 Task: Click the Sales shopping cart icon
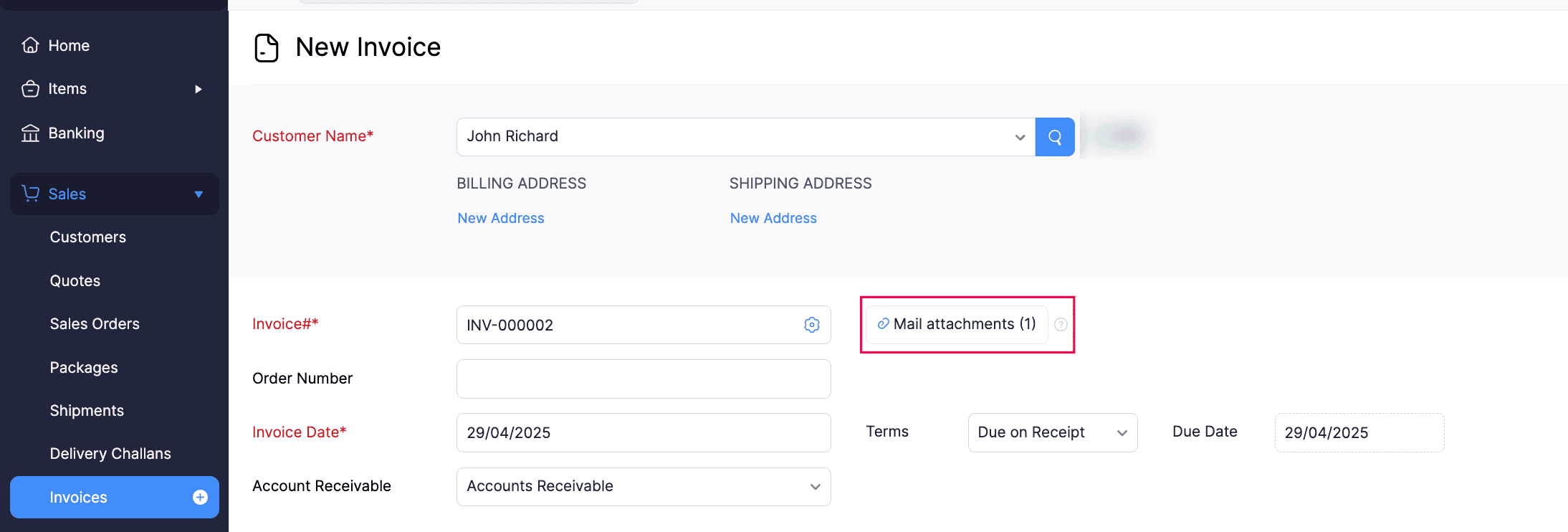30,194
